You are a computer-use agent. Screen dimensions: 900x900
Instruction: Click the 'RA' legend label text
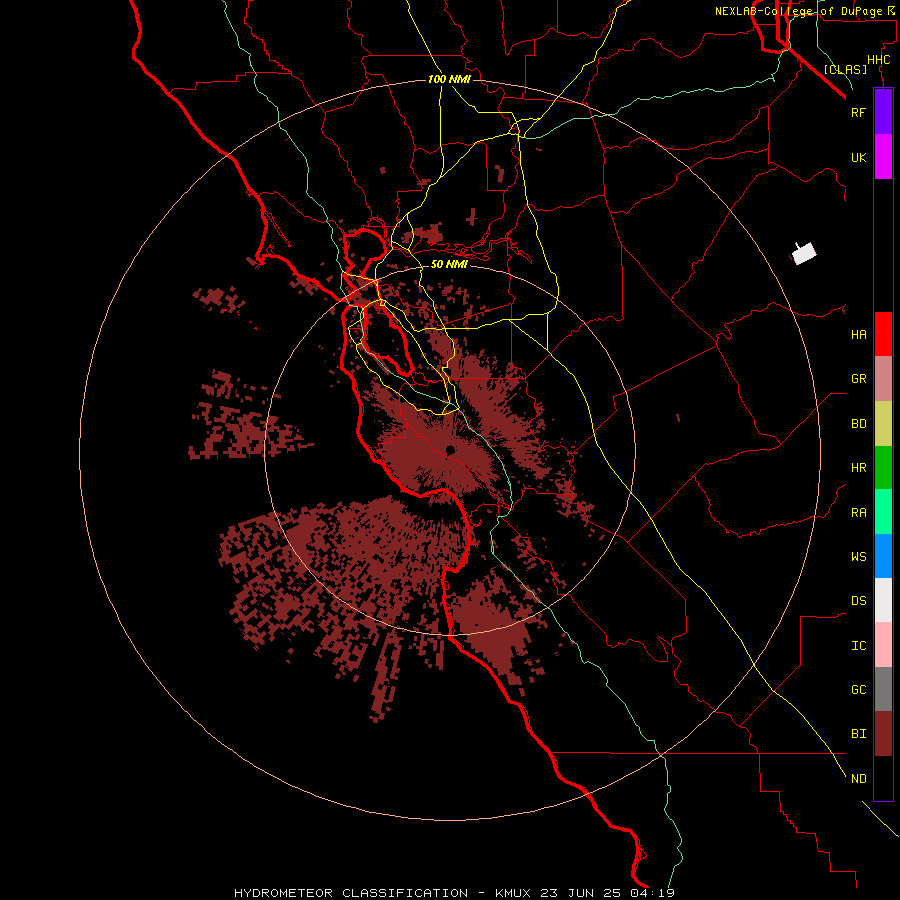coord(859,513)
